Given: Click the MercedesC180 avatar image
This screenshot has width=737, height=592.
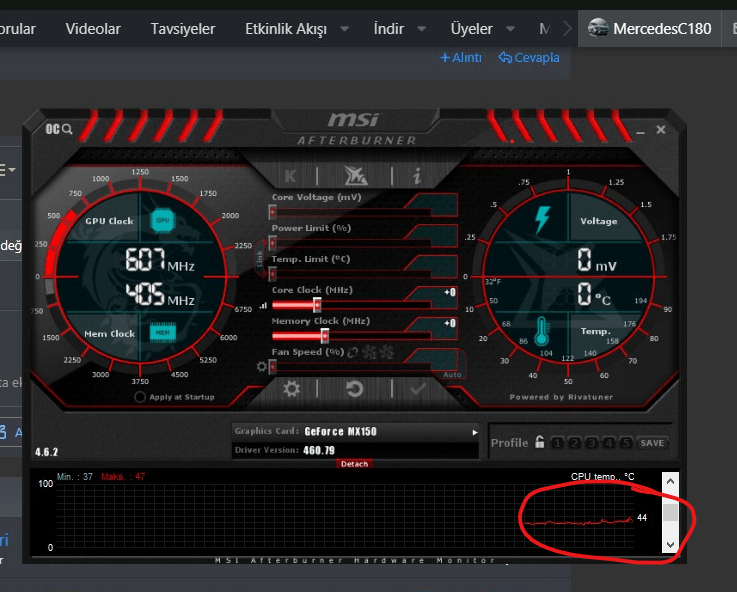Looking at the screenshot, I should click(x=598, y=28).
